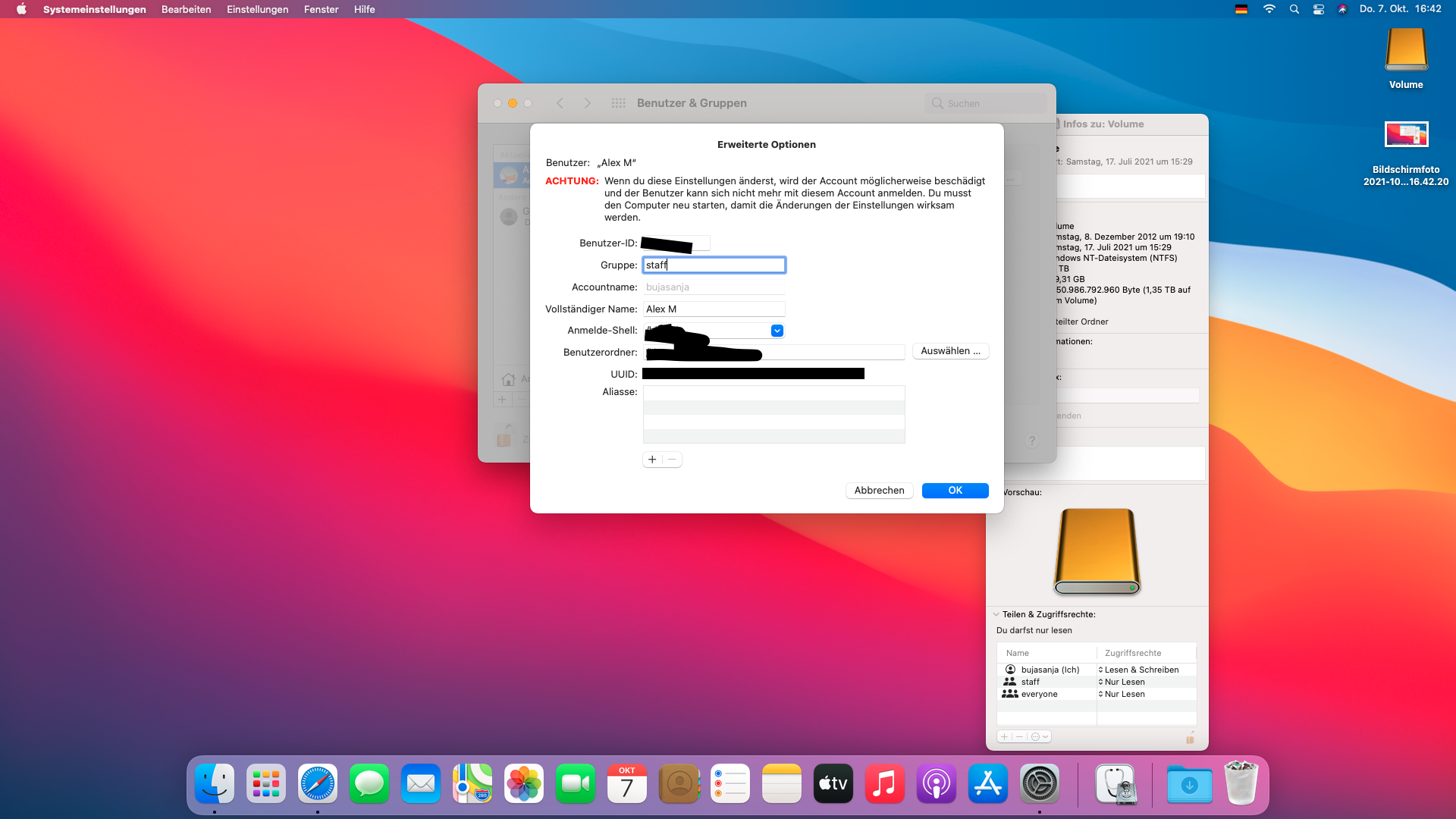1456x819 pixels.
Task: Click the Abbrechen button
Action: click(879, 491)
